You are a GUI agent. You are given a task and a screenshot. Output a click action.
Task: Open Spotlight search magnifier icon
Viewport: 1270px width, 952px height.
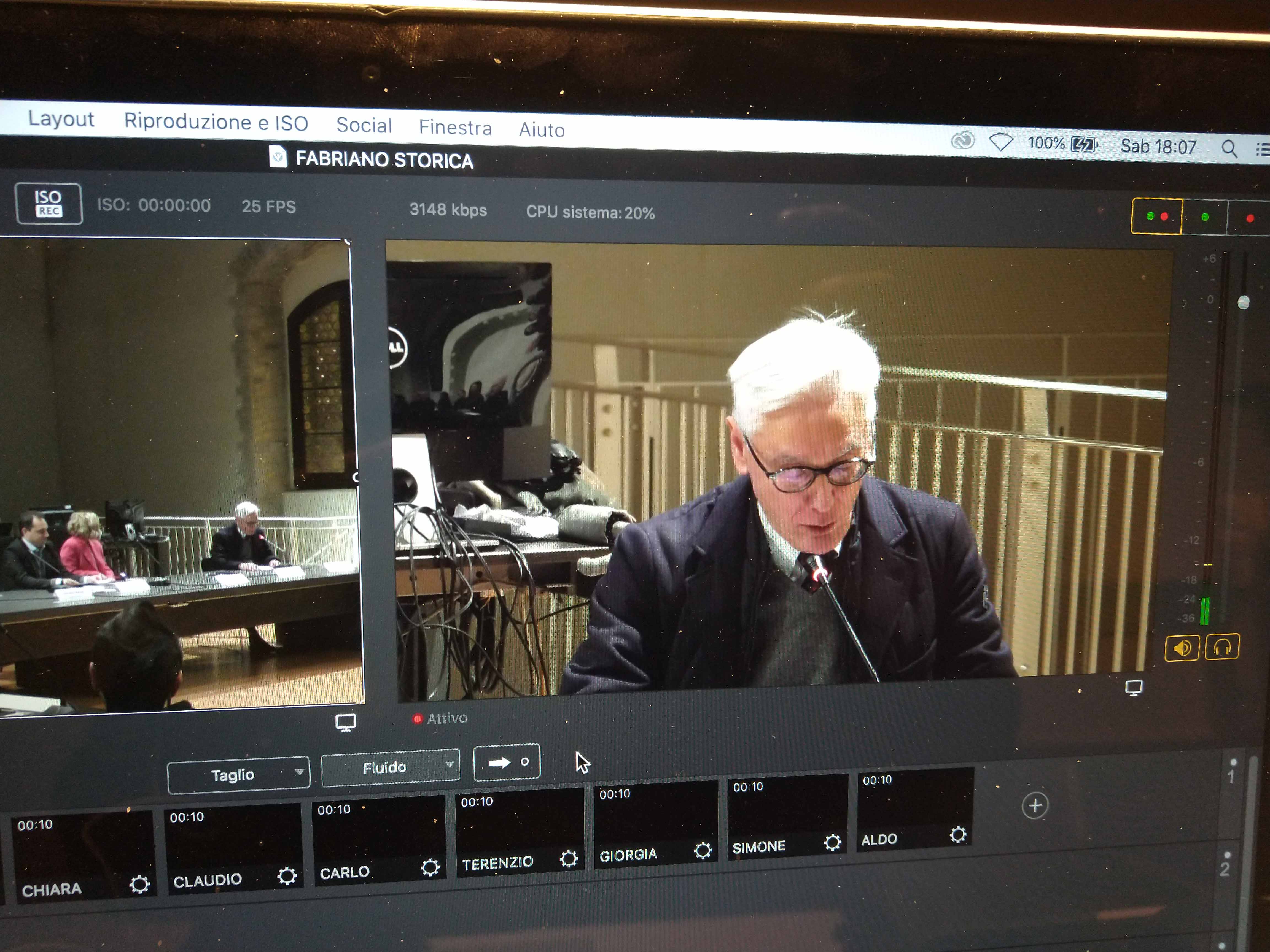(1229, 149)
